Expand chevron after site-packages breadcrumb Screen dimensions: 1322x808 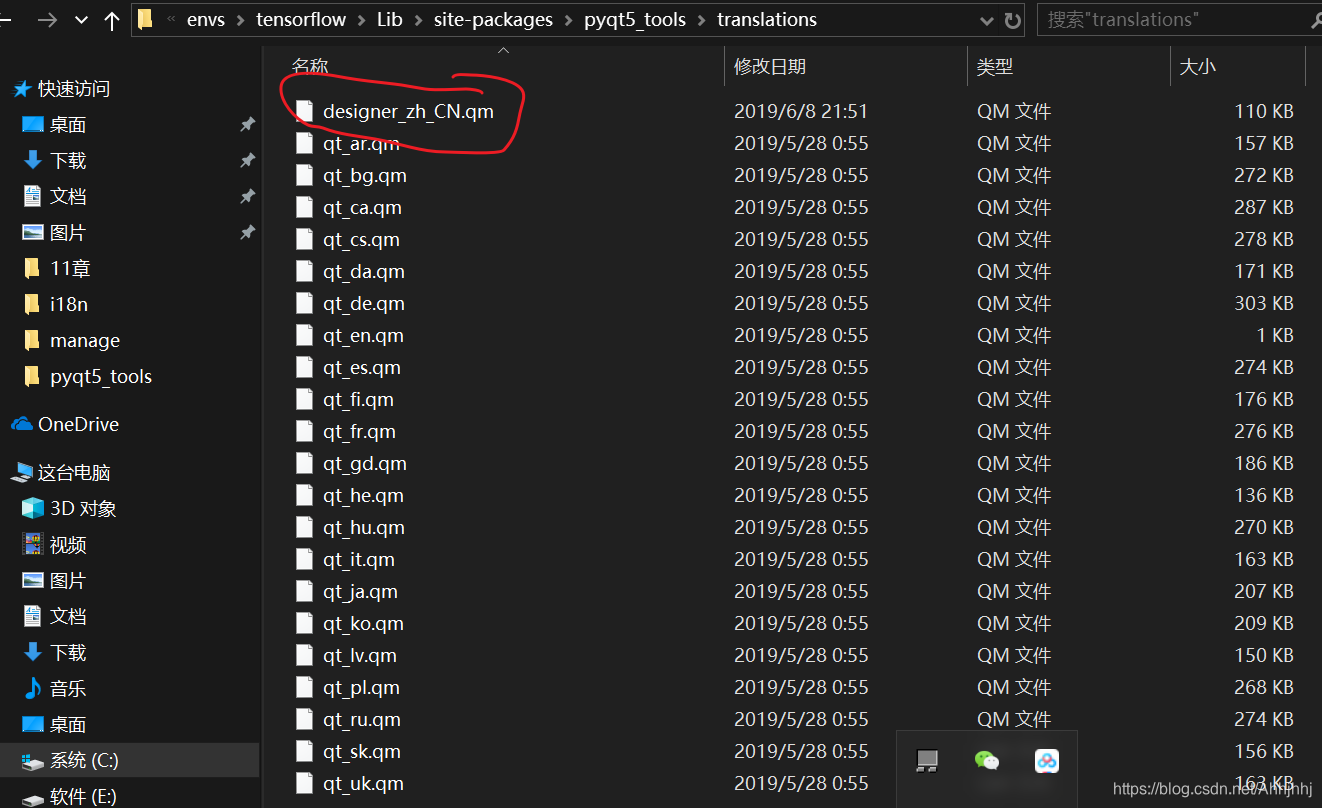click(569, 20)
